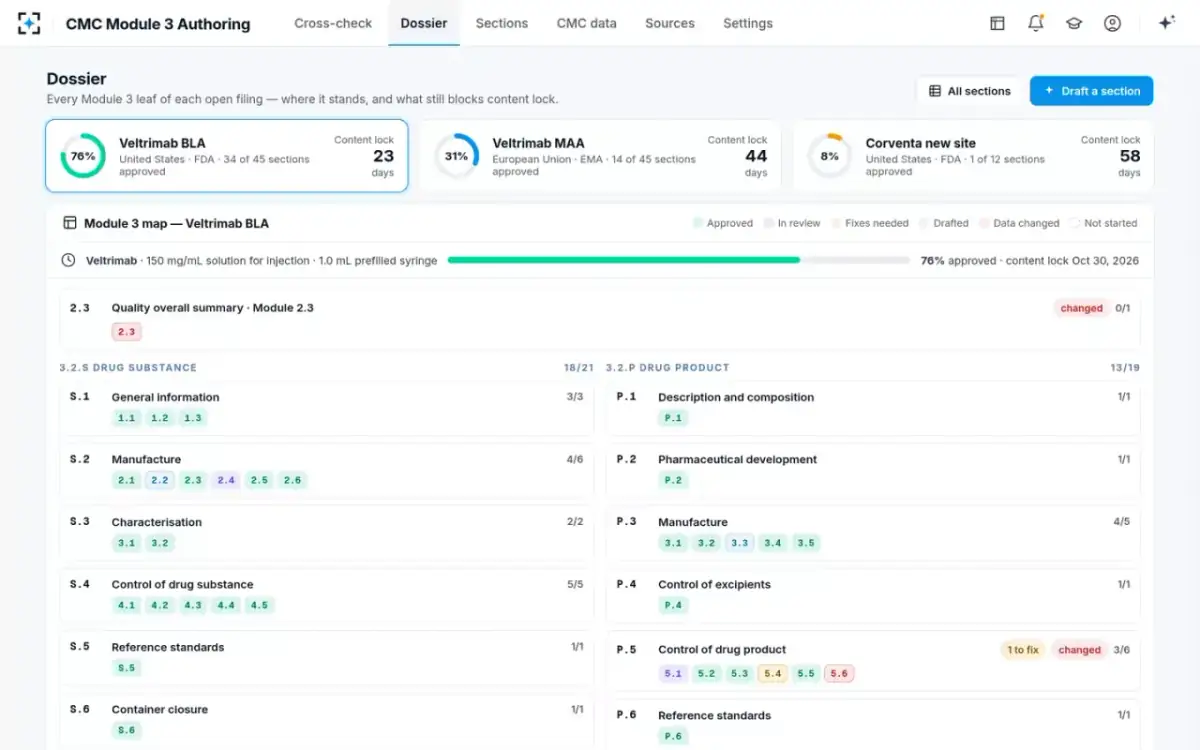
Task: Open the graduation cap learning icon
Action: [1074, 23]
